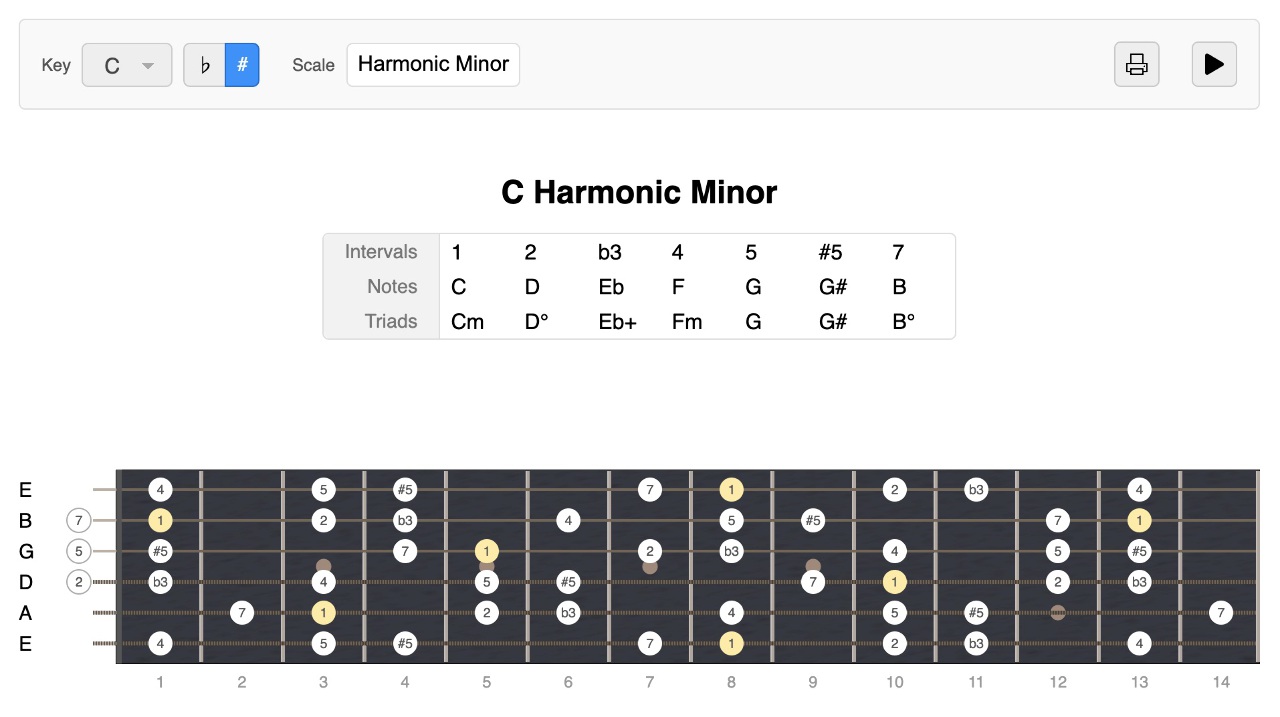Click the open-string 7 marker beside the B string
Screen dimensions: 1280x717
pos(79,520)
